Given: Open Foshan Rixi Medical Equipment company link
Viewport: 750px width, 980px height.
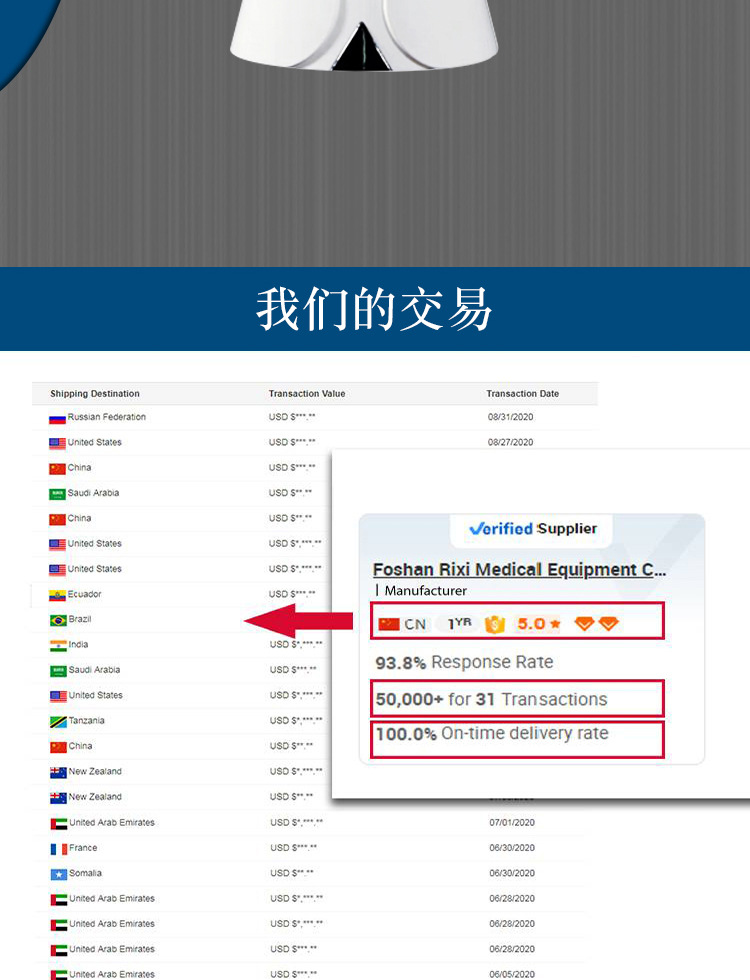Looking at the screenshot, I should [519, 569].
